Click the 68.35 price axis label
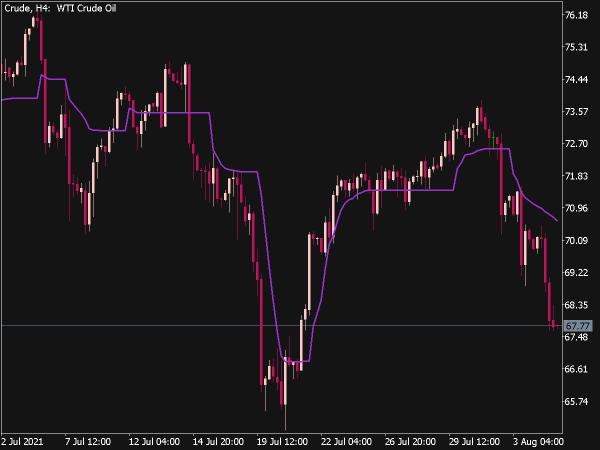 (x=576, y=305)
